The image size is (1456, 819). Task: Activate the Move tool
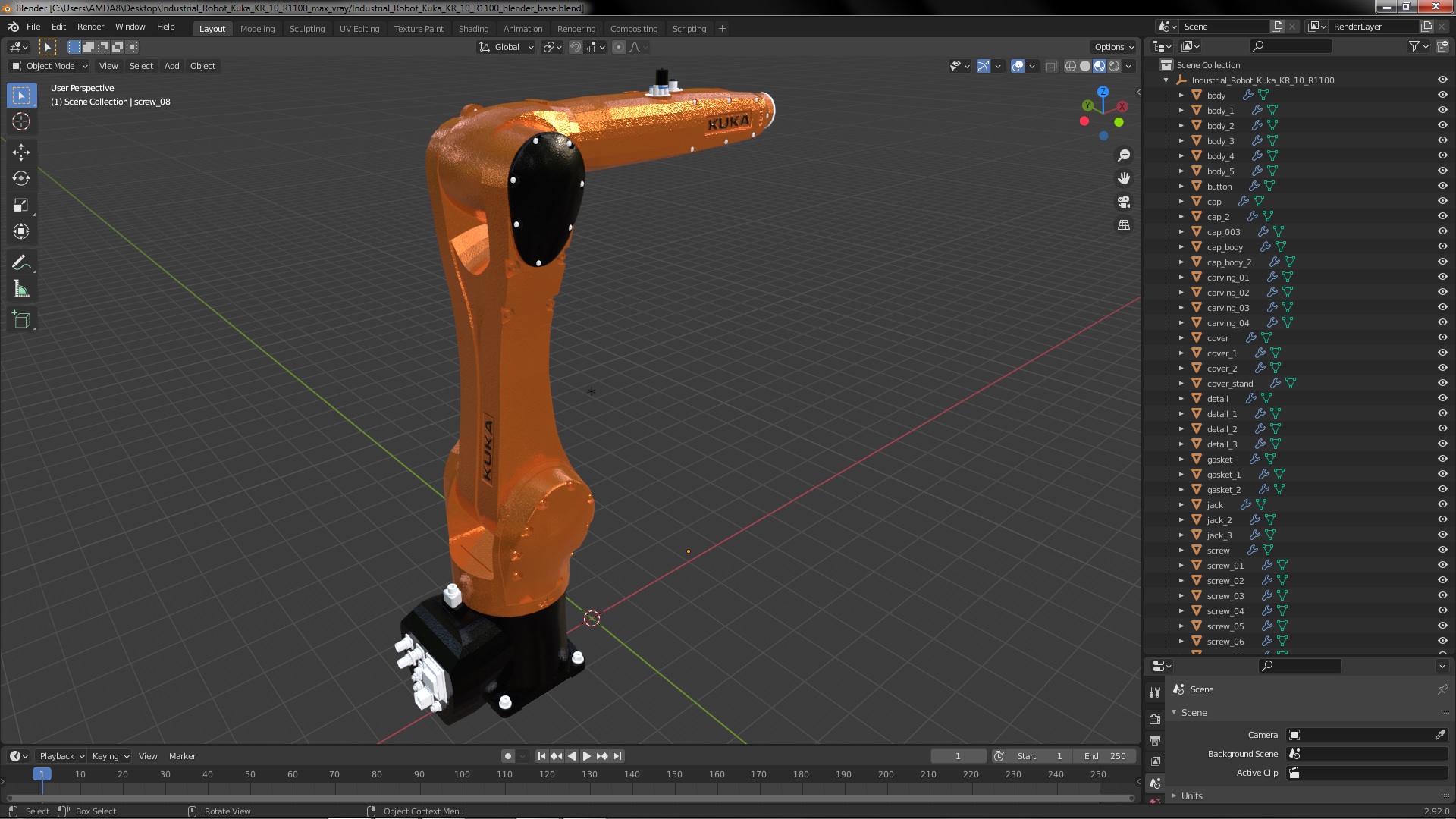pyautogui.click(x=21, y=152)
